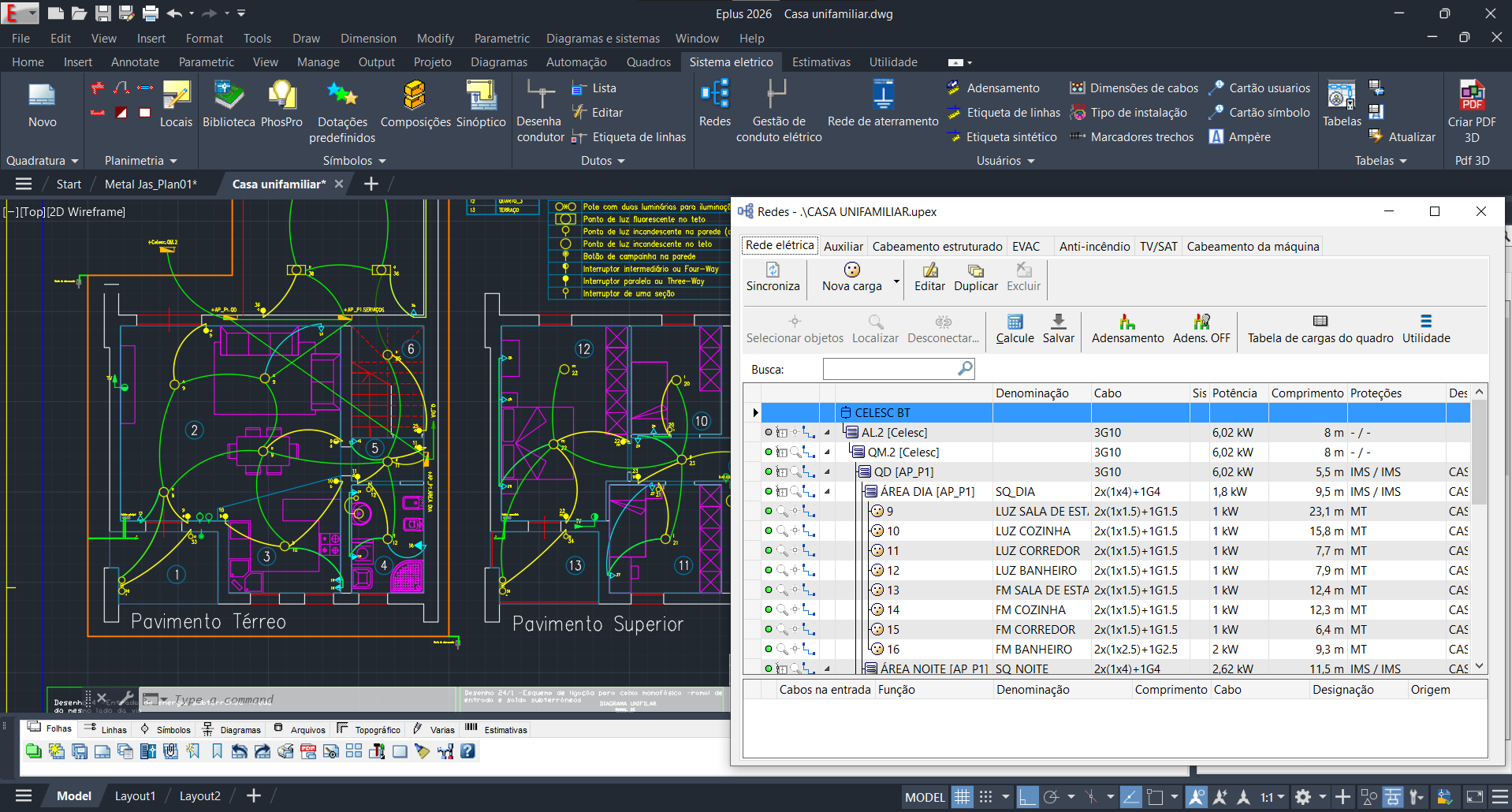Toggle grid display in status bar
Viewport: 1512px width, 812px height.
(962, 797)
